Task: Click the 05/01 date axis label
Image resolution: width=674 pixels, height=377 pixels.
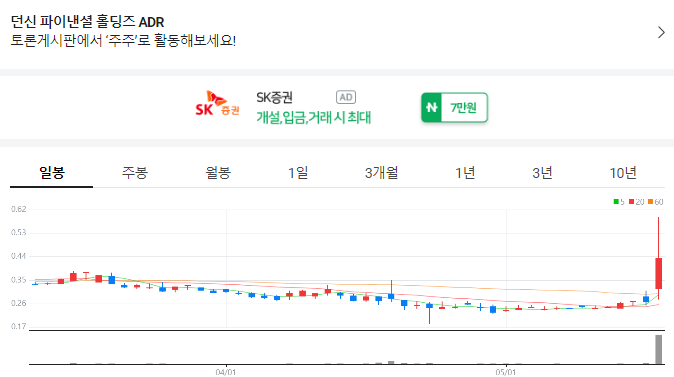Action: (506, 372)
